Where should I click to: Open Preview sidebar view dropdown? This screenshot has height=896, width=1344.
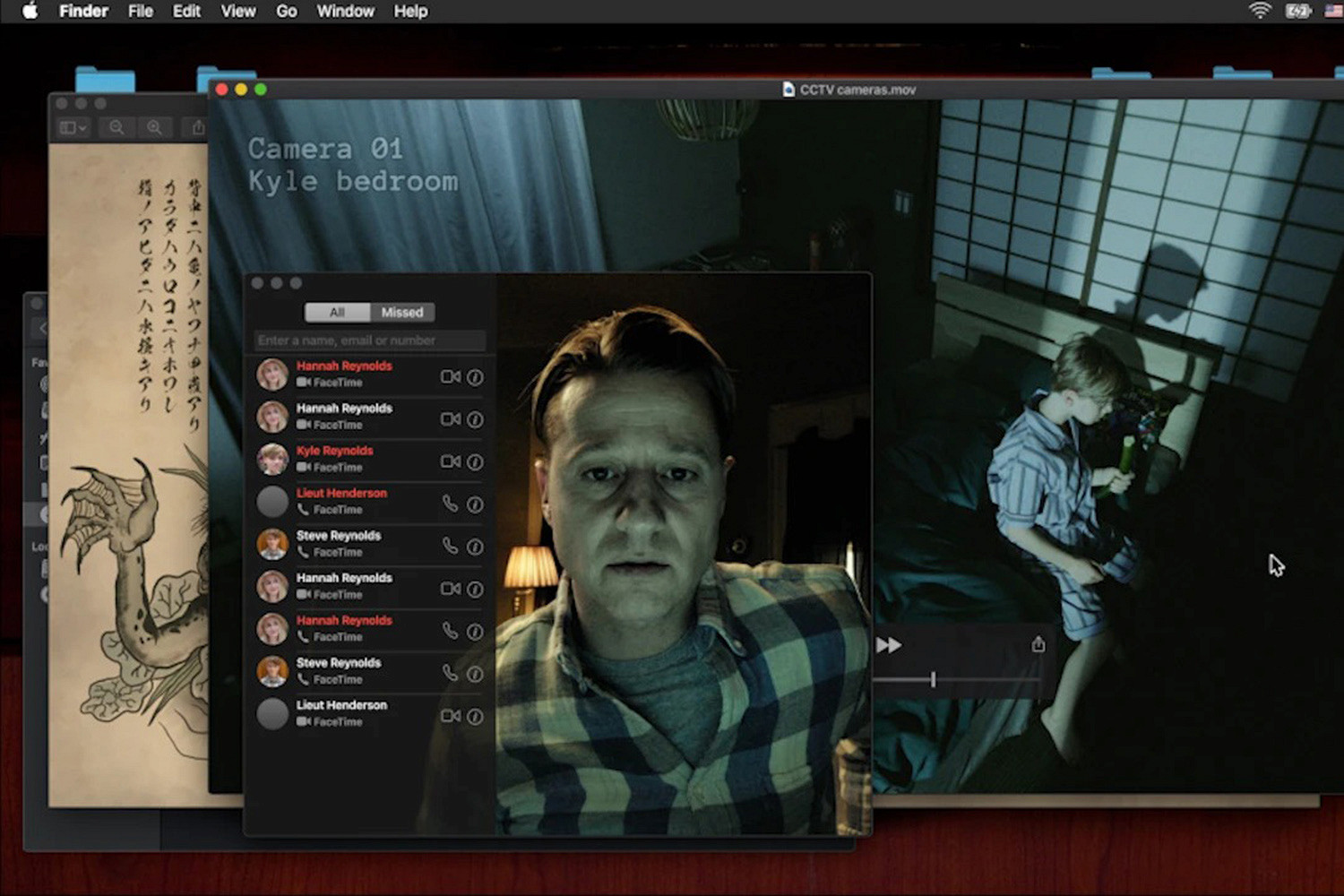point(73,128)
